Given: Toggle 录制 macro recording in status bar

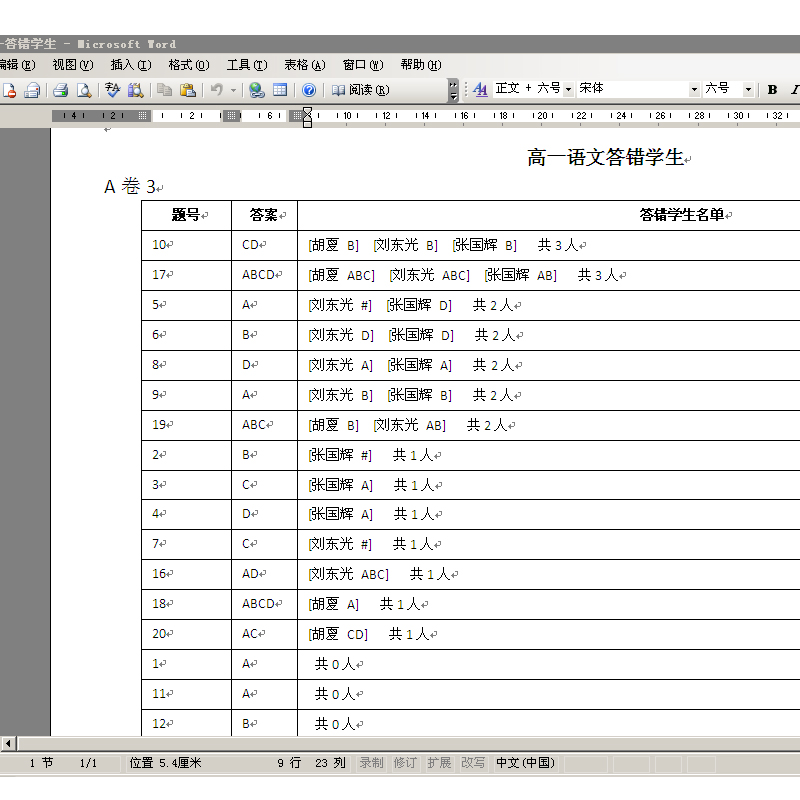Looking at the screenshot, I should pos(371,763).
